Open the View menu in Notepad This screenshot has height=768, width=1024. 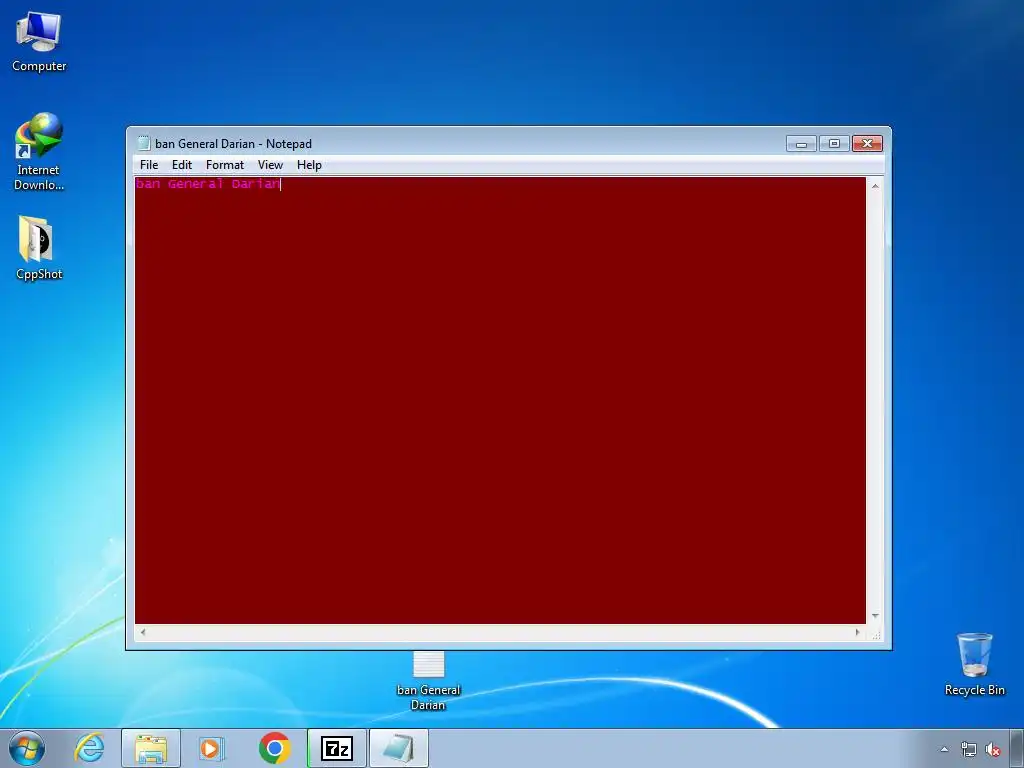[270, 165]
